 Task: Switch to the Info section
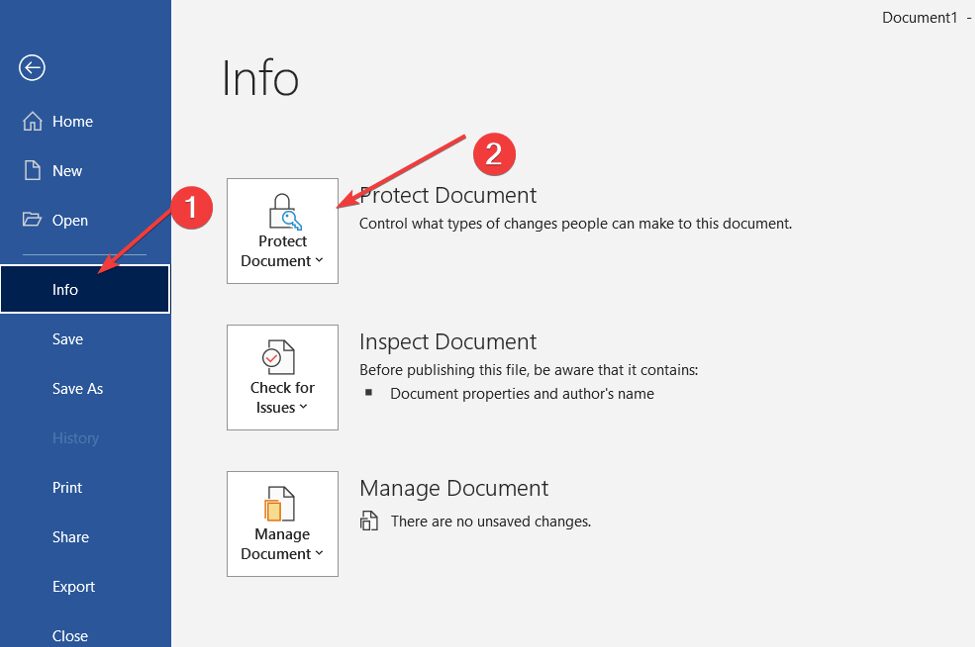[x=64, y=289]
